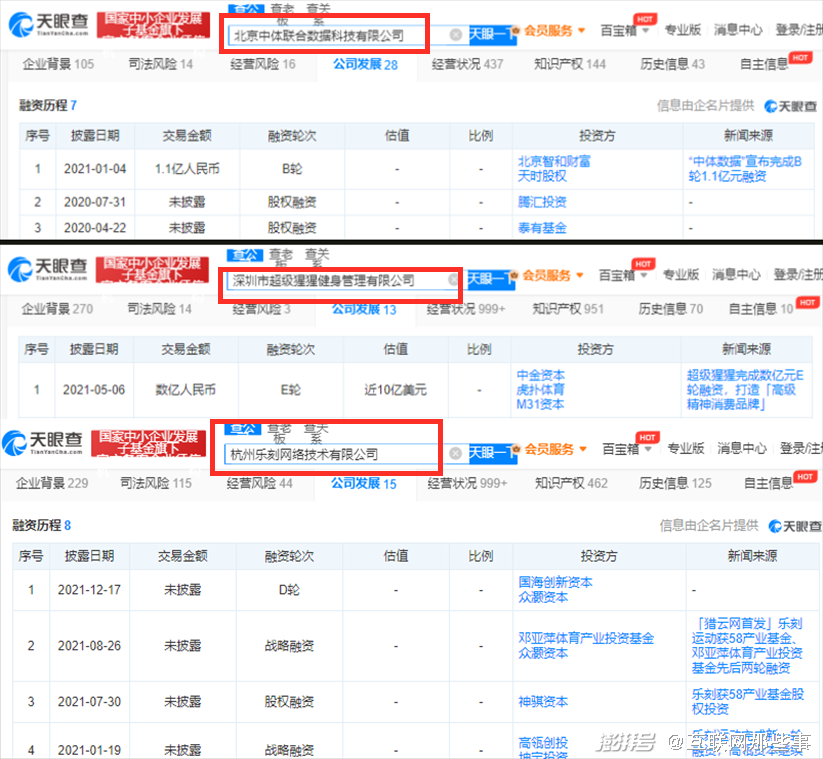Expand 百宝箱 menu in the 北京中体 header
The image size is (823, 759).
click(x=625, y=30)
